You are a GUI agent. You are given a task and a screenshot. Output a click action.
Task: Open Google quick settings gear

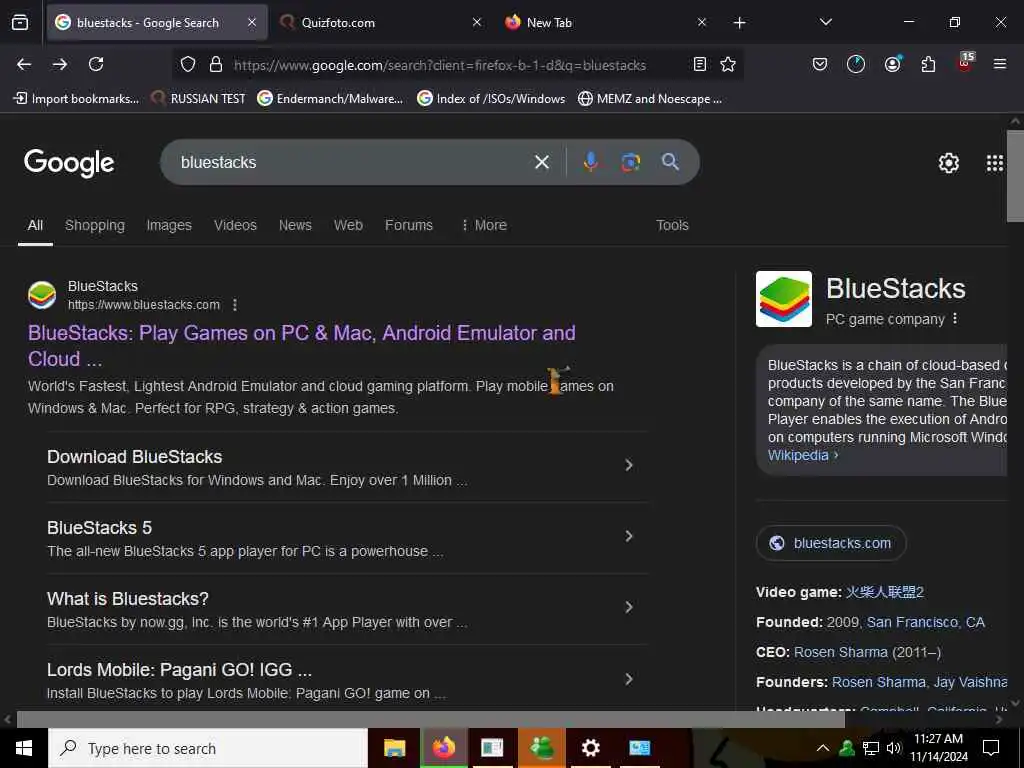click(x=948, y=163)
